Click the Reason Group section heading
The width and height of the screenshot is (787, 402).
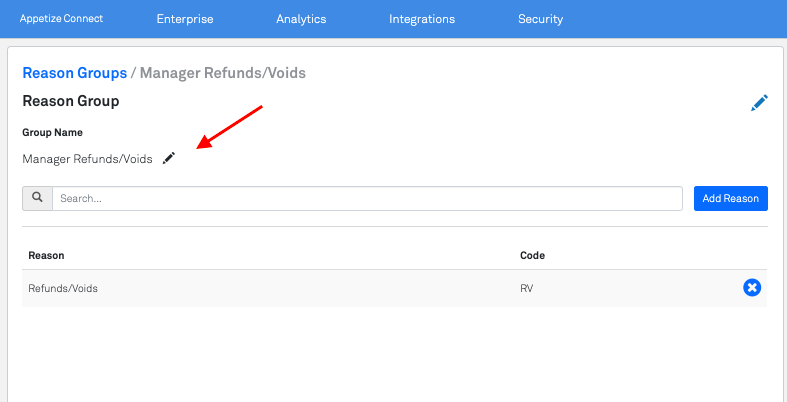point(70,101)
